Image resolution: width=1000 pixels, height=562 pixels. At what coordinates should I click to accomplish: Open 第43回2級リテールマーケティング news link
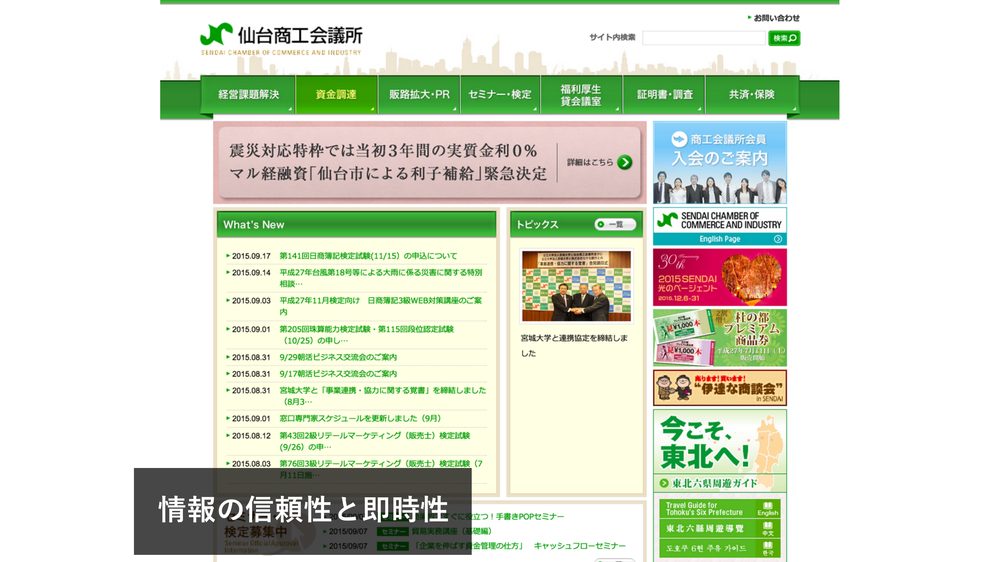pyautogui.click(x=375, y=441)
